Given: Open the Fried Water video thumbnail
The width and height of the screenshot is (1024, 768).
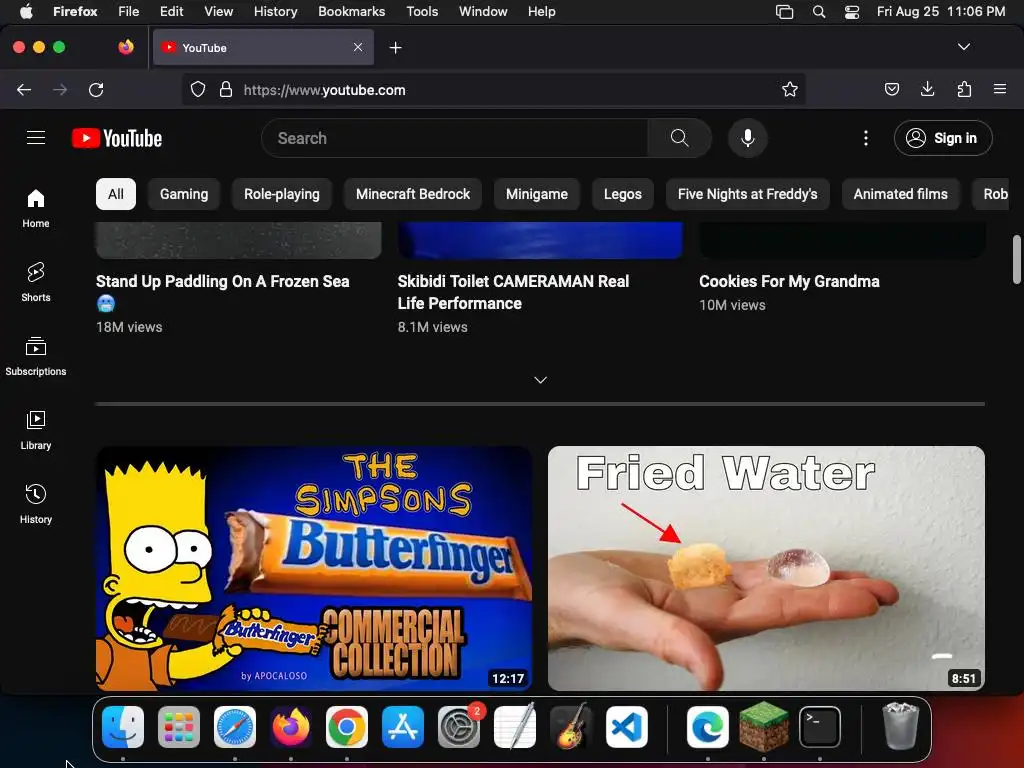Looking at the screenshot, I should 766,568.
